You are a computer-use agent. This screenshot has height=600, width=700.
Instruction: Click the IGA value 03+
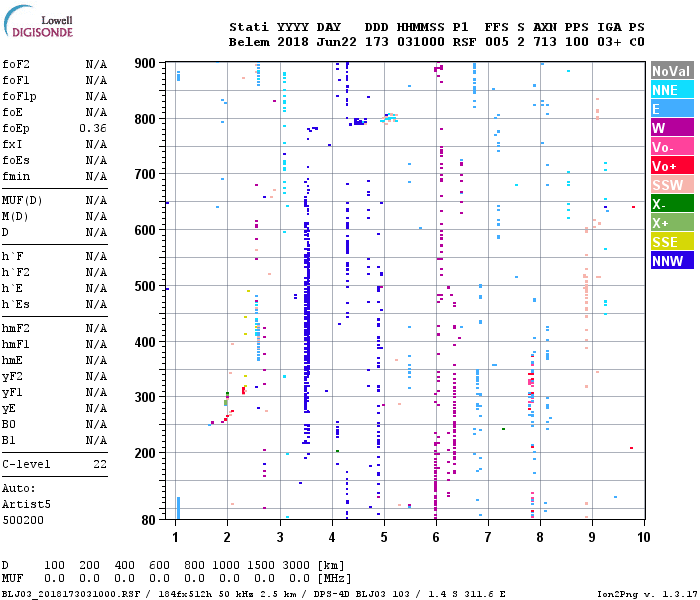609,42
